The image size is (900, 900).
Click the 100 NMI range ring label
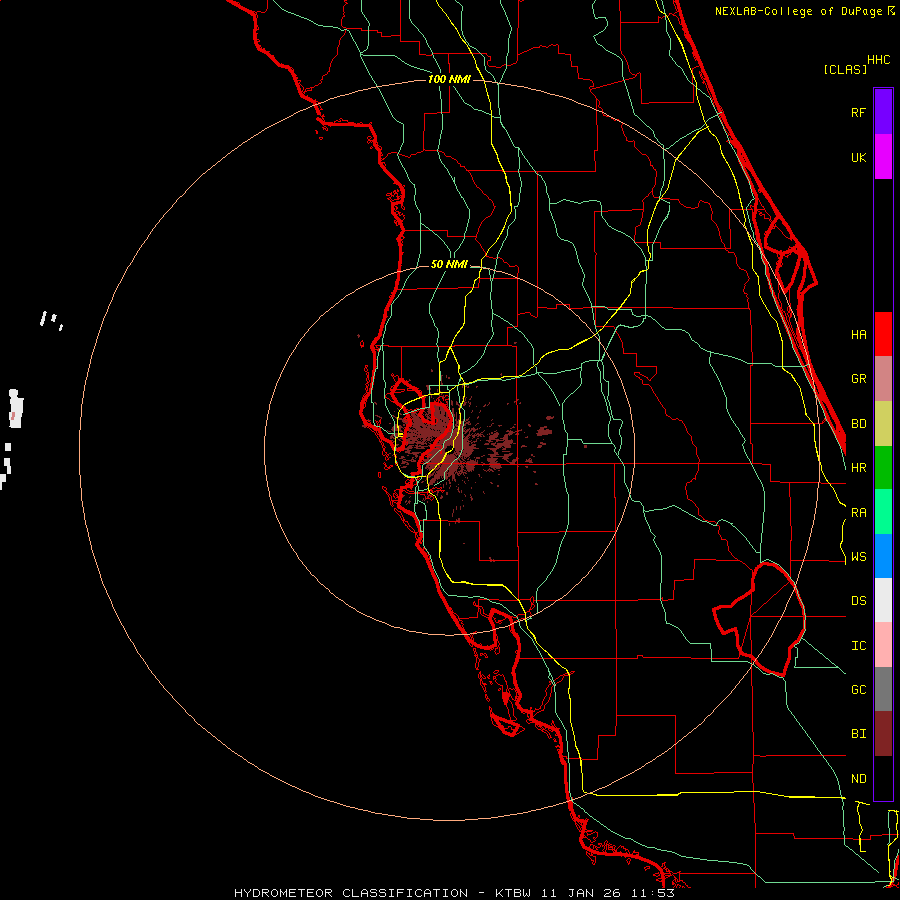pos(449,79)
